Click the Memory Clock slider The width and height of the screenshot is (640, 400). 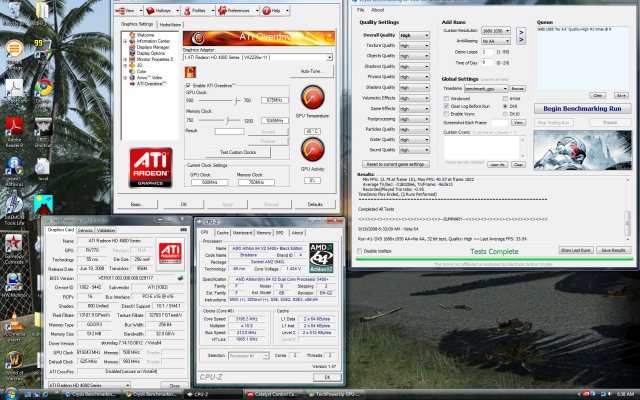(x=227, y=120)
